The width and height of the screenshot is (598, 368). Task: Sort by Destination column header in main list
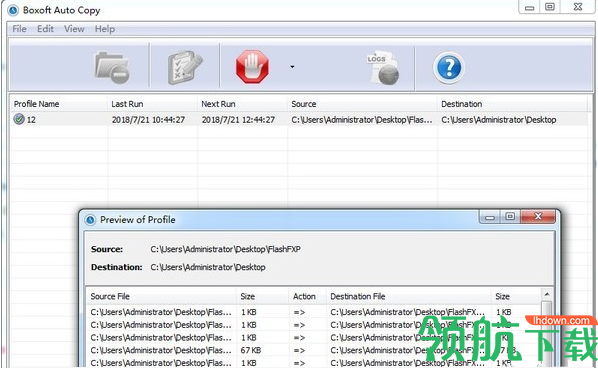pyautogui.click(x=512, y=104)
